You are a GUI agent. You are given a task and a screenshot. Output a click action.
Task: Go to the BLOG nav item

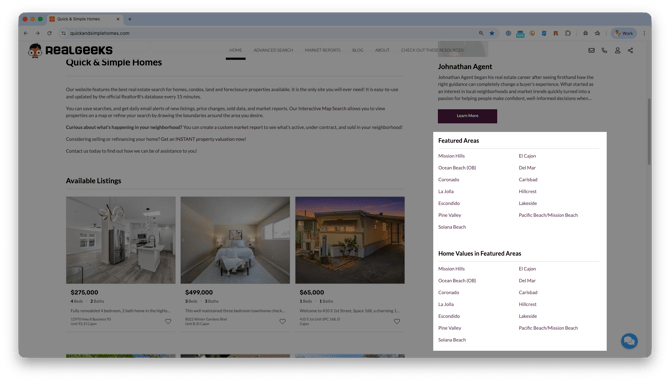click(x=358, y=50)
